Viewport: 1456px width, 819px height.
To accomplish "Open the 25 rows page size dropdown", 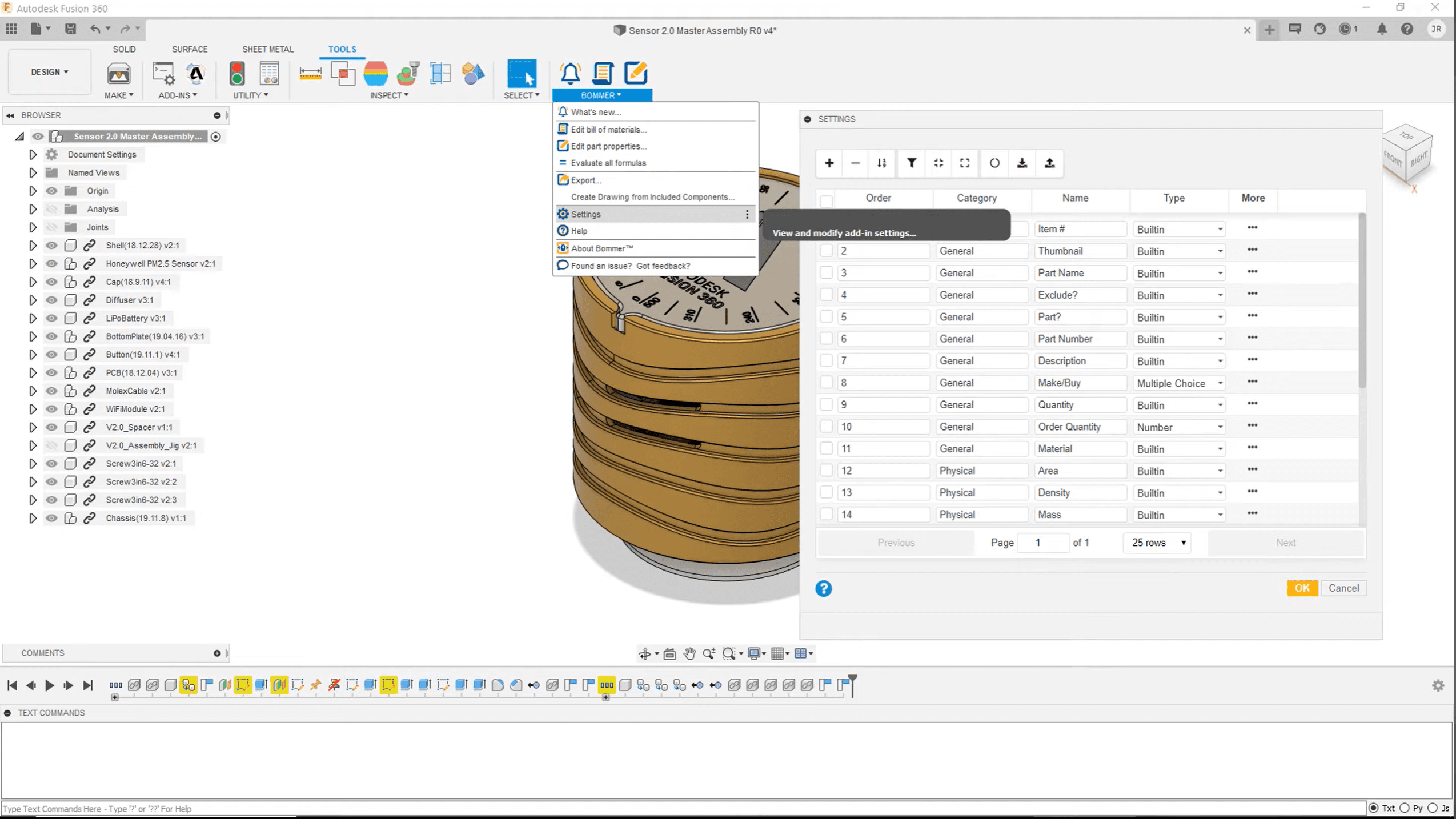I will click(x=1158, y=543).
